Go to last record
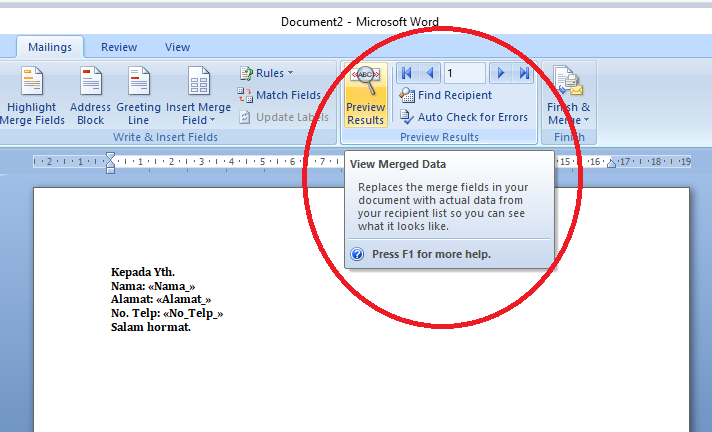Viewport: 712px width, 432px height. pos(524,73)
